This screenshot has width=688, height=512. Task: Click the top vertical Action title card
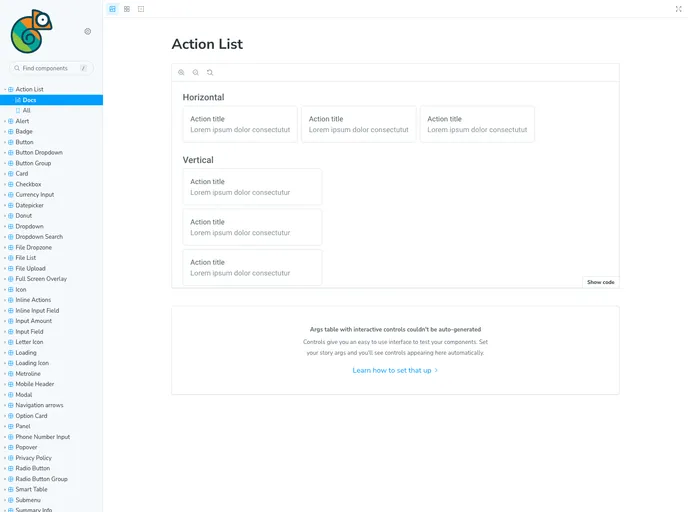click(x=252, y=187)
